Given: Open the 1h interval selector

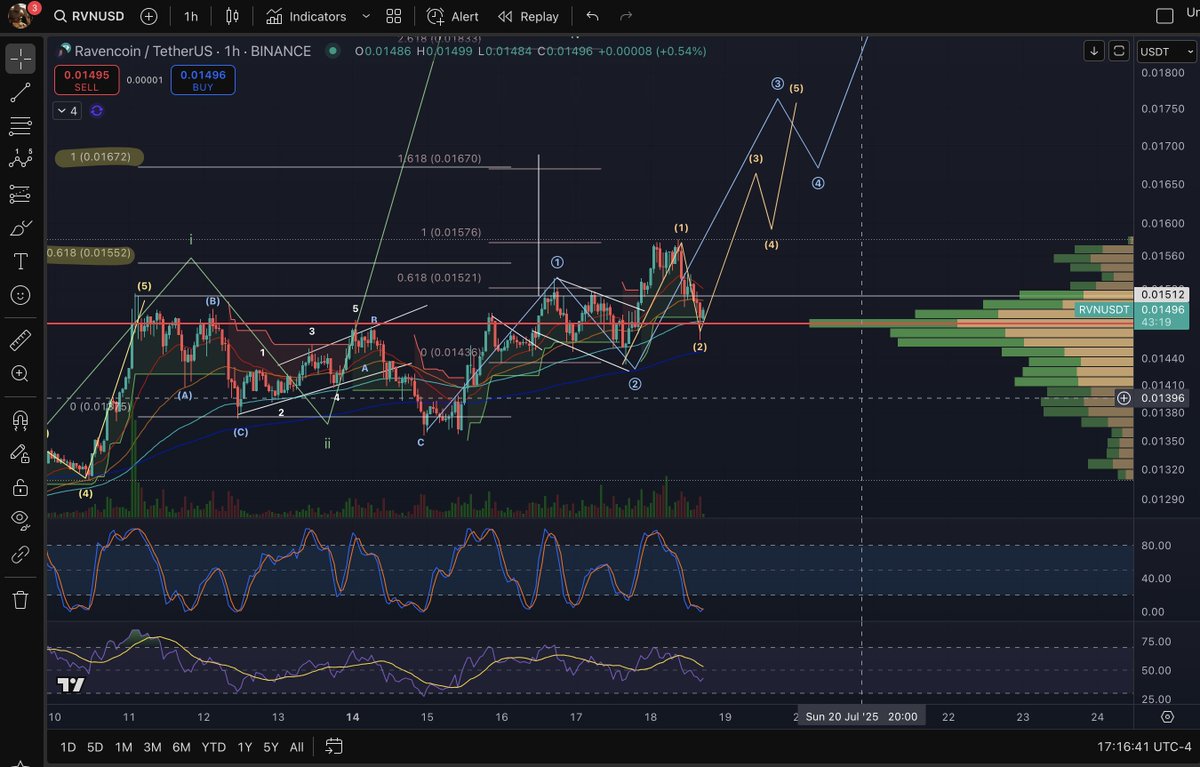Looking at the screenshot, I should click(191, 17).
